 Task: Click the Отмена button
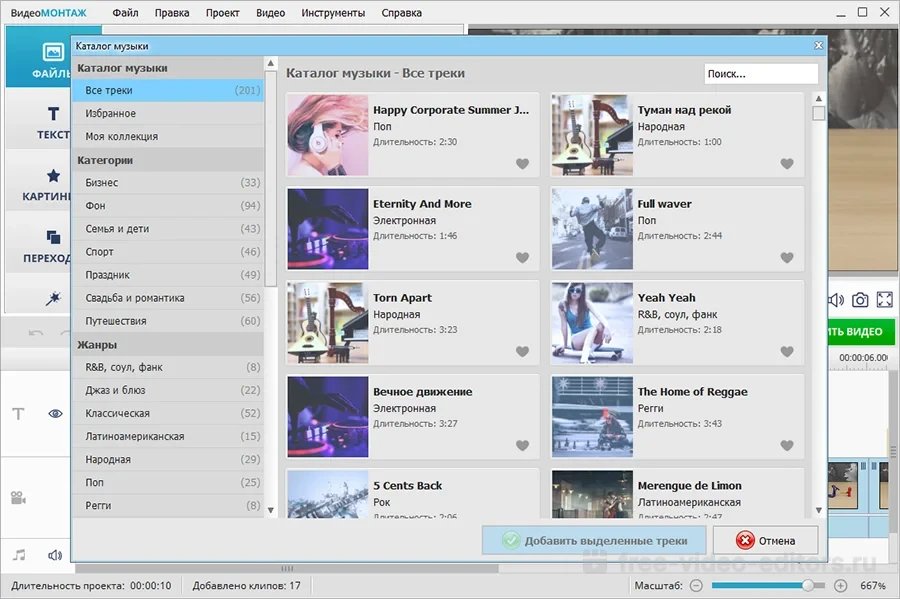pyautogui.click(x=765, y=541)
